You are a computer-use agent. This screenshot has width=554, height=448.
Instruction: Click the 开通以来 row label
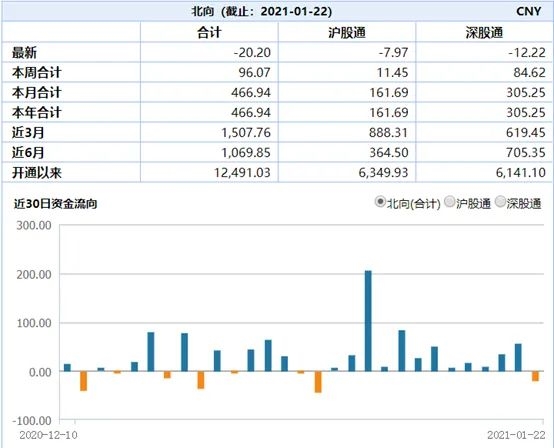pos(37,173)
